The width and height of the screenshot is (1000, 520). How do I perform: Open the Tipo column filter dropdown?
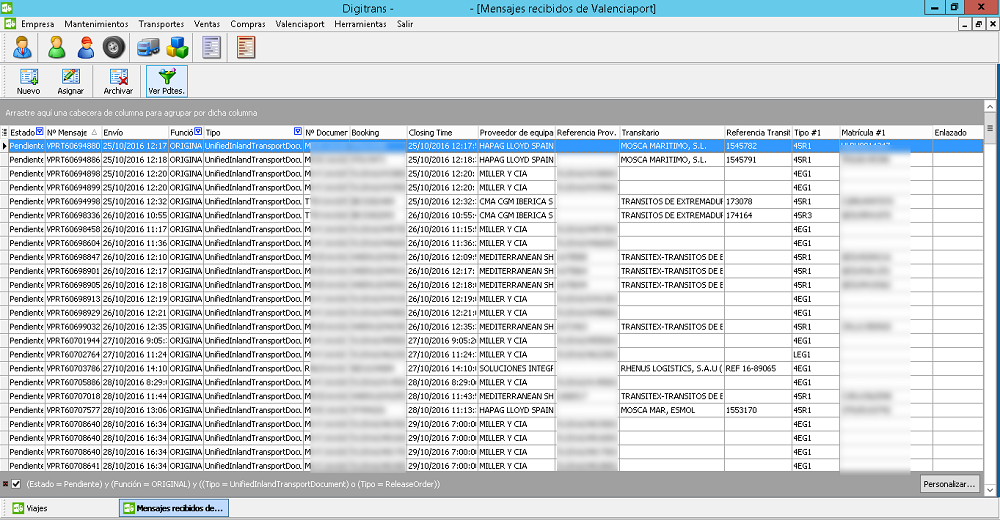coord(297,132)
